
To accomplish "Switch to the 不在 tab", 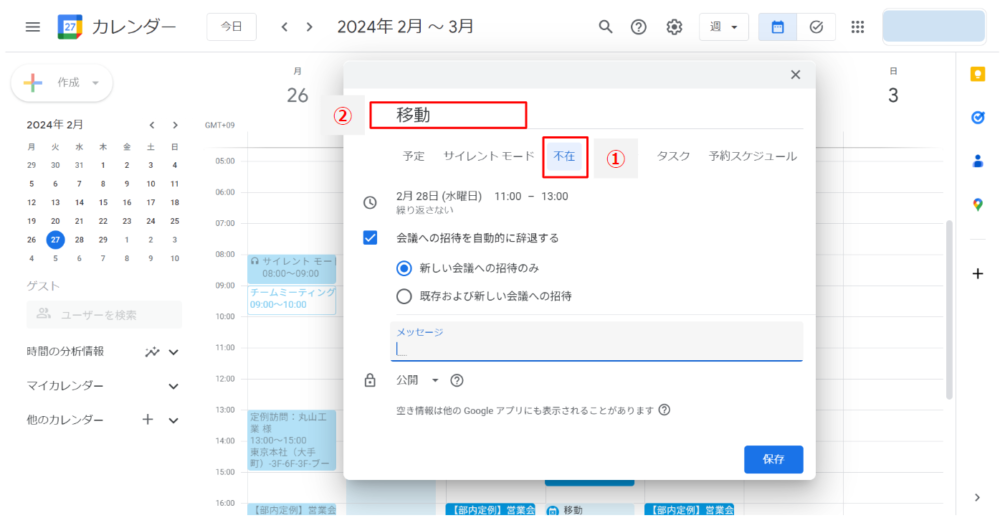I will tap(564, 156).
